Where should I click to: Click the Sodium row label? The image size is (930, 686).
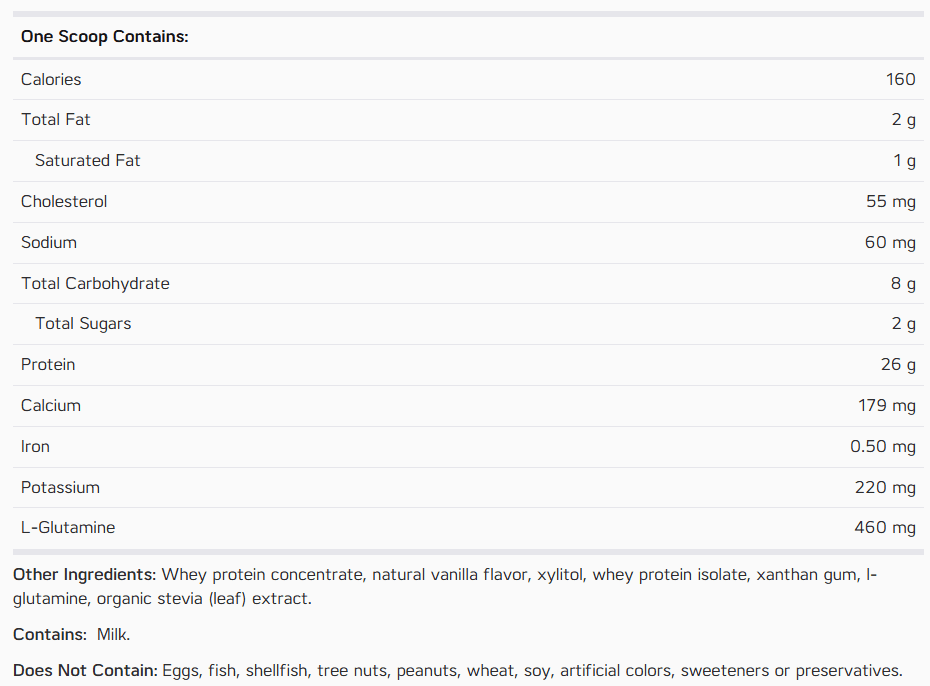tap(49, 243)
